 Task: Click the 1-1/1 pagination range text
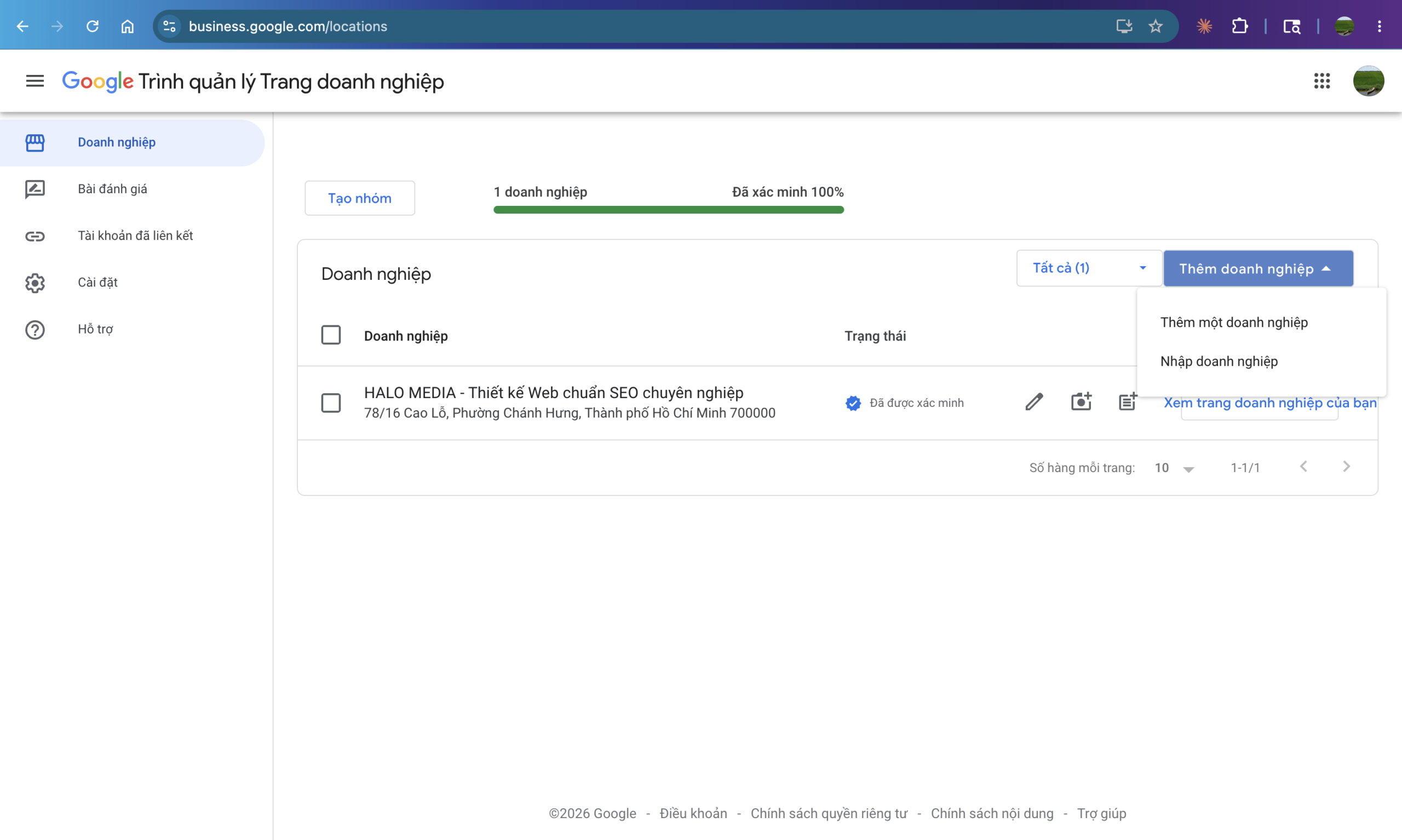coord(1245,468)
